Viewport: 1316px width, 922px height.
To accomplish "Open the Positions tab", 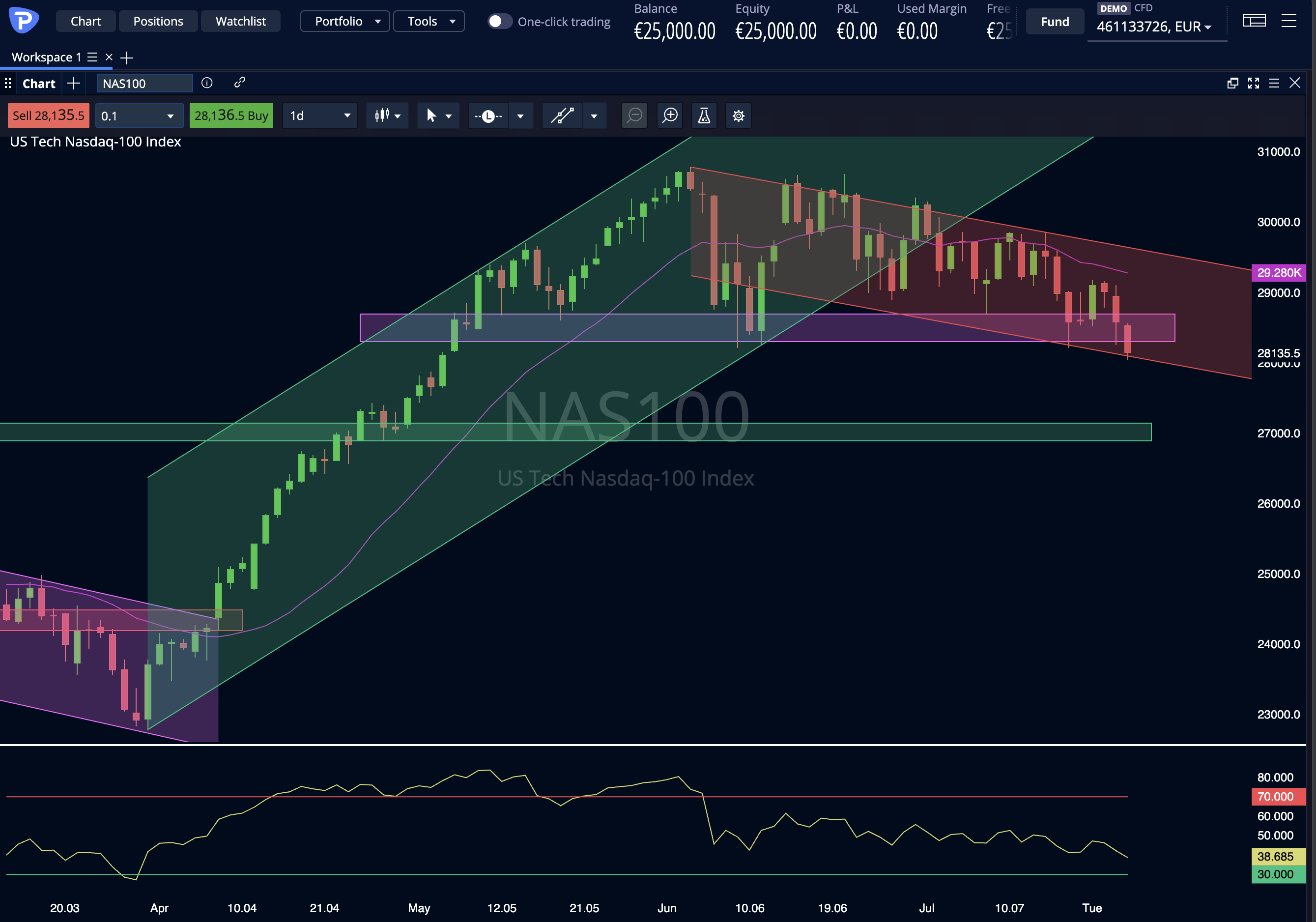I will coord(158,21).
